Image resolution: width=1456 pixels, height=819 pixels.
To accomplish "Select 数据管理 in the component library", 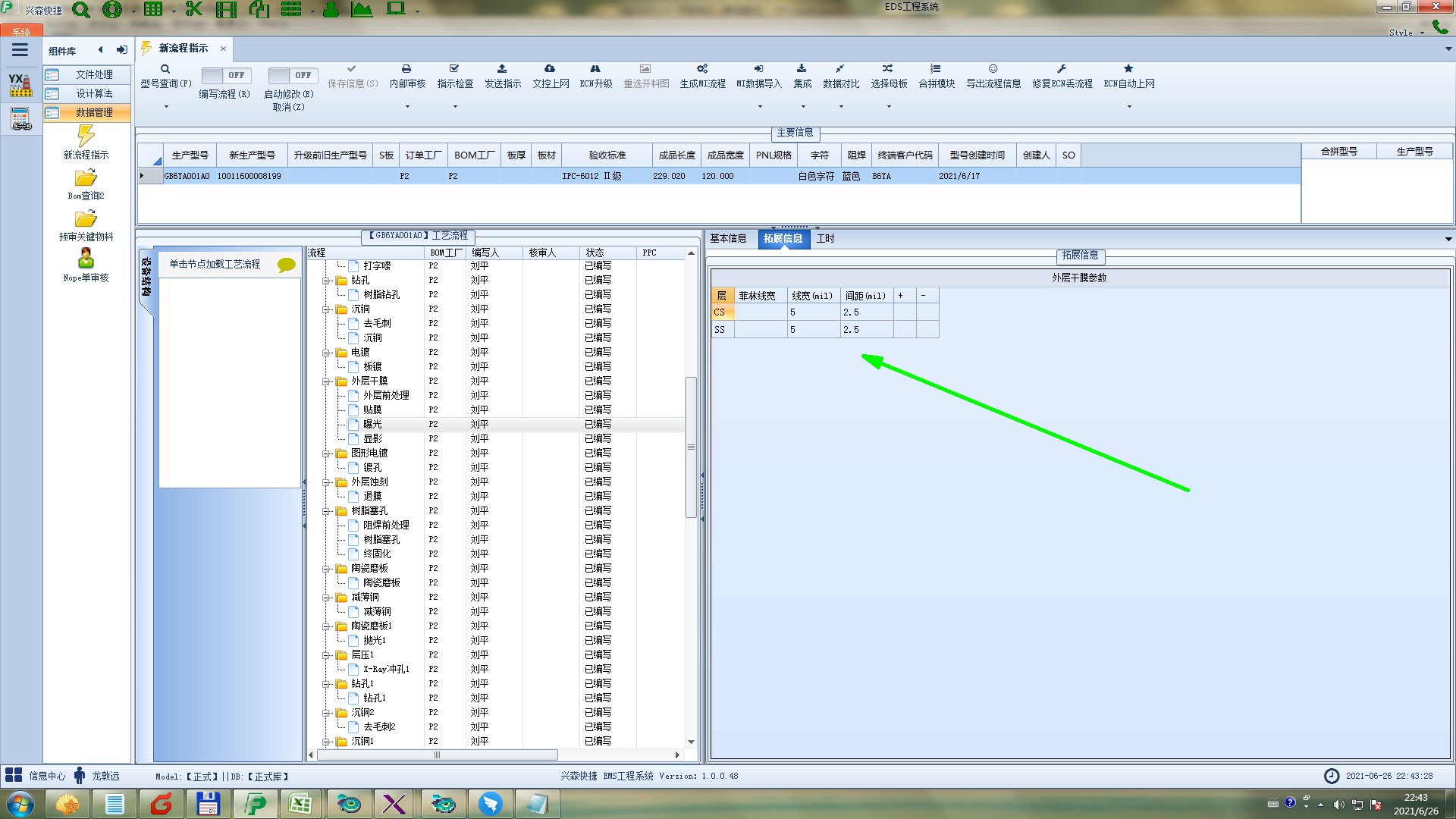I will pyautogui.click(x=94, y=112).
